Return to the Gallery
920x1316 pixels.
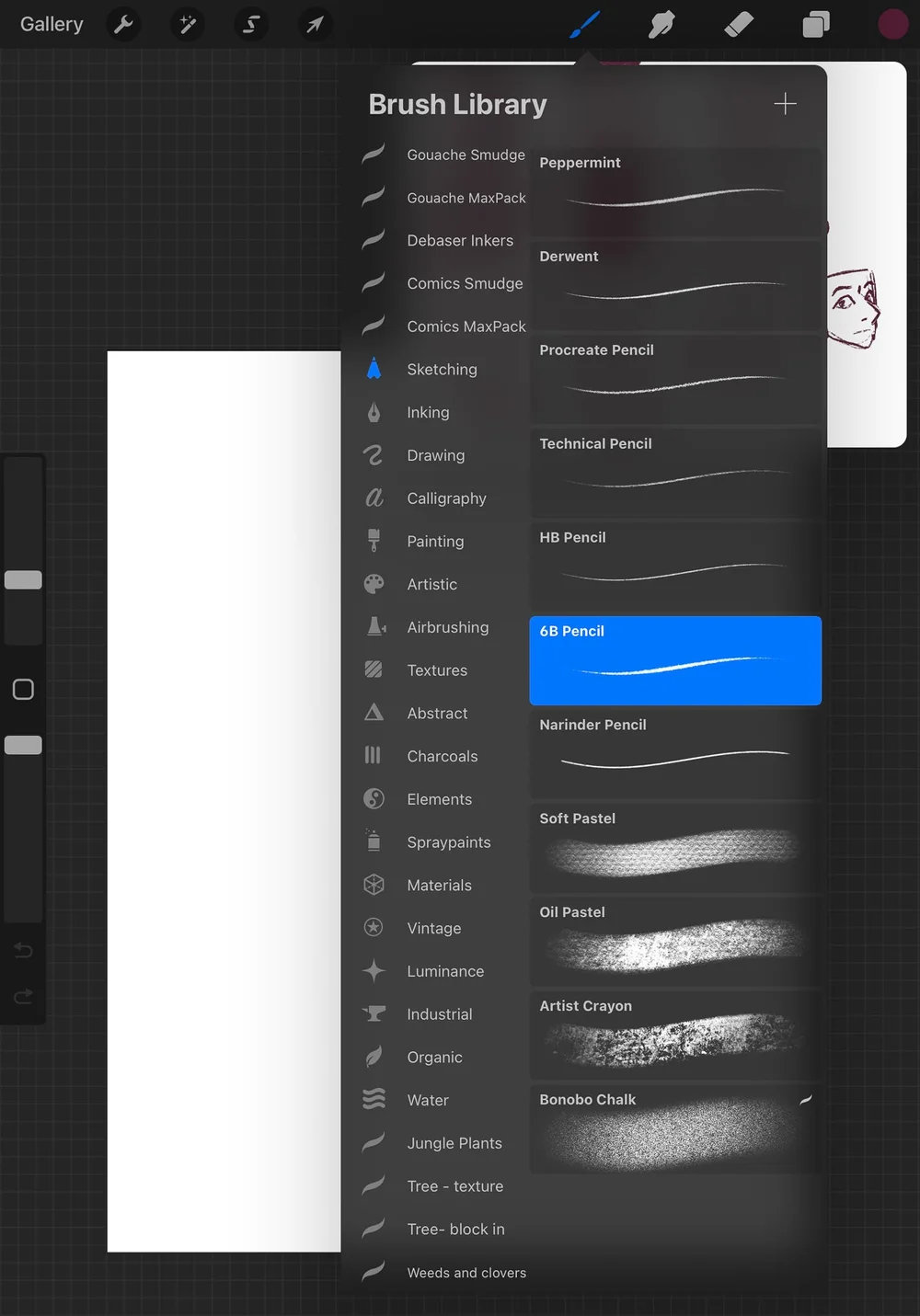click(51, 25)
